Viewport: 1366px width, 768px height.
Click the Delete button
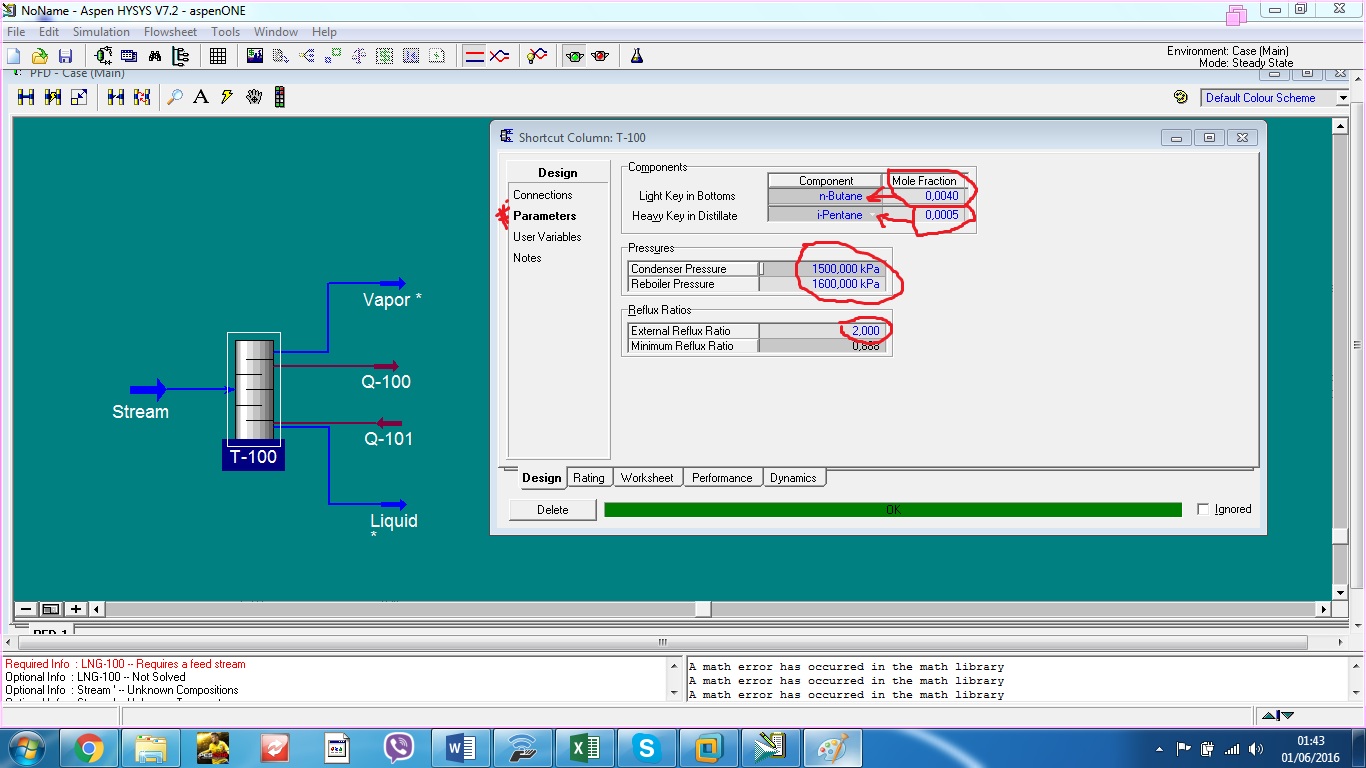[552, 510]
